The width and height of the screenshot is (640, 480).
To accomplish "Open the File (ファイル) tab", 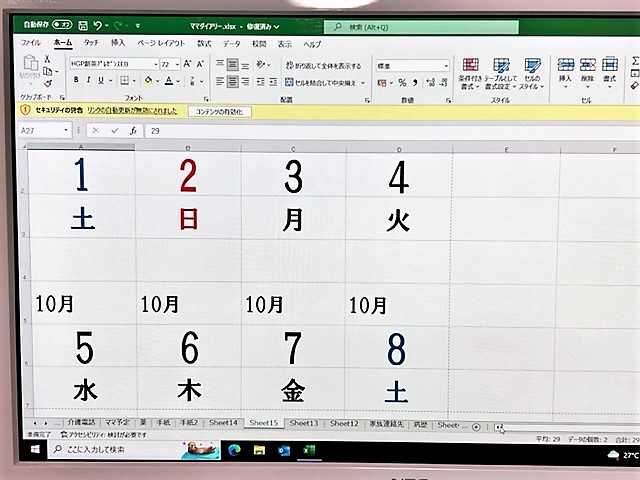I will point(31,42).
